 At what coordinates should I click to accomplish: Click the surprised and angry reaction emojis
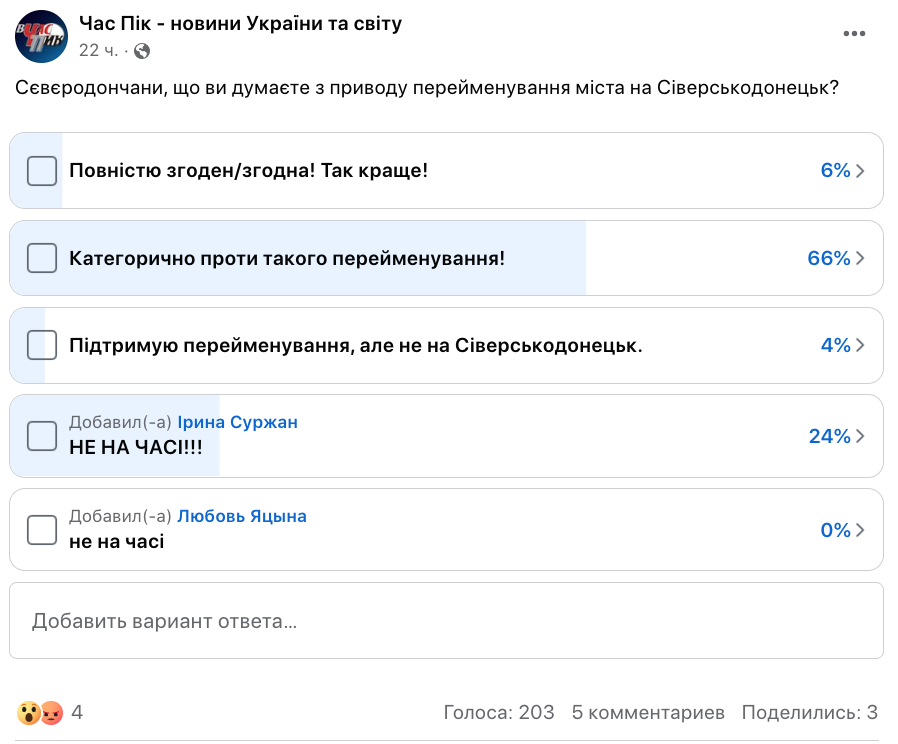pos(40,713)
